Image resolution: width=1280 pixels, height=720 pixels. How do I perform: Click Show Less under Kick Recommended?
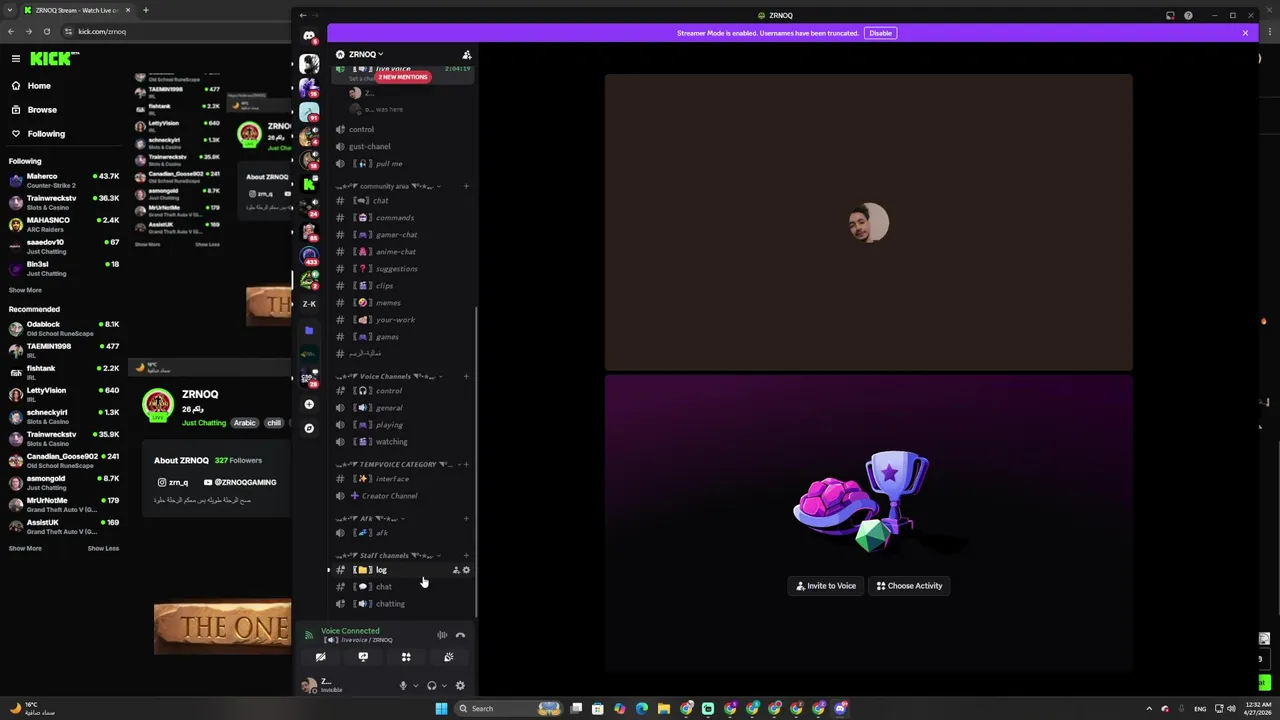click(x=103, y=548)
